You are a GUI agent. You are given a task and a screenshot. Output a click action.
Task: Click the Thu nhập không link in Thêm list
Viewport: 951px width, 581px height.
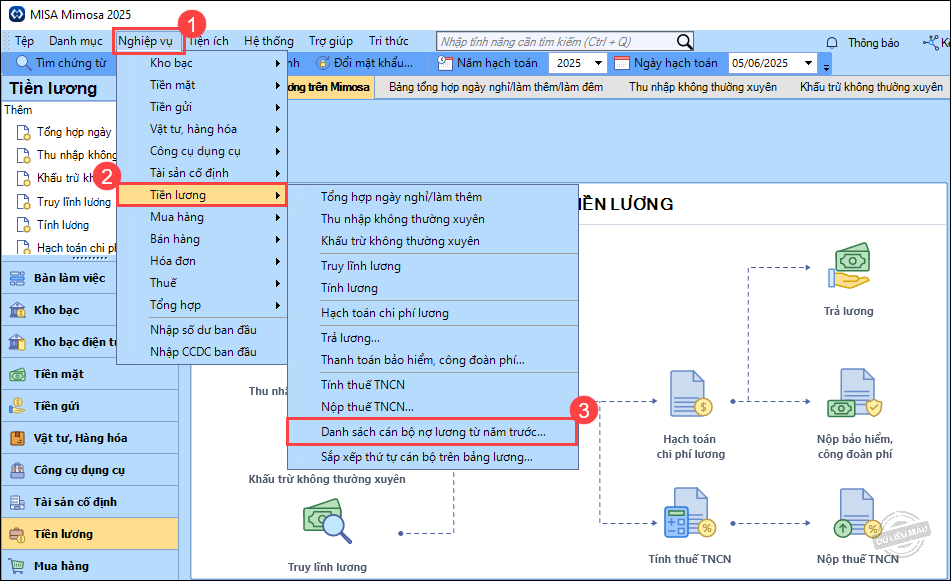(x=76, y=155)
